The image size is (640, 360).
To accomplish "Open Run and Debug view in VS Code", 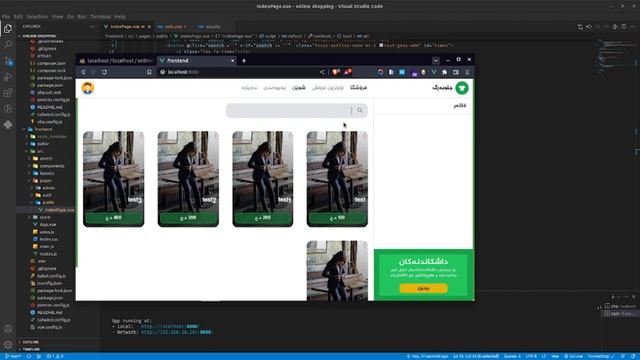I will pos(8,77).
